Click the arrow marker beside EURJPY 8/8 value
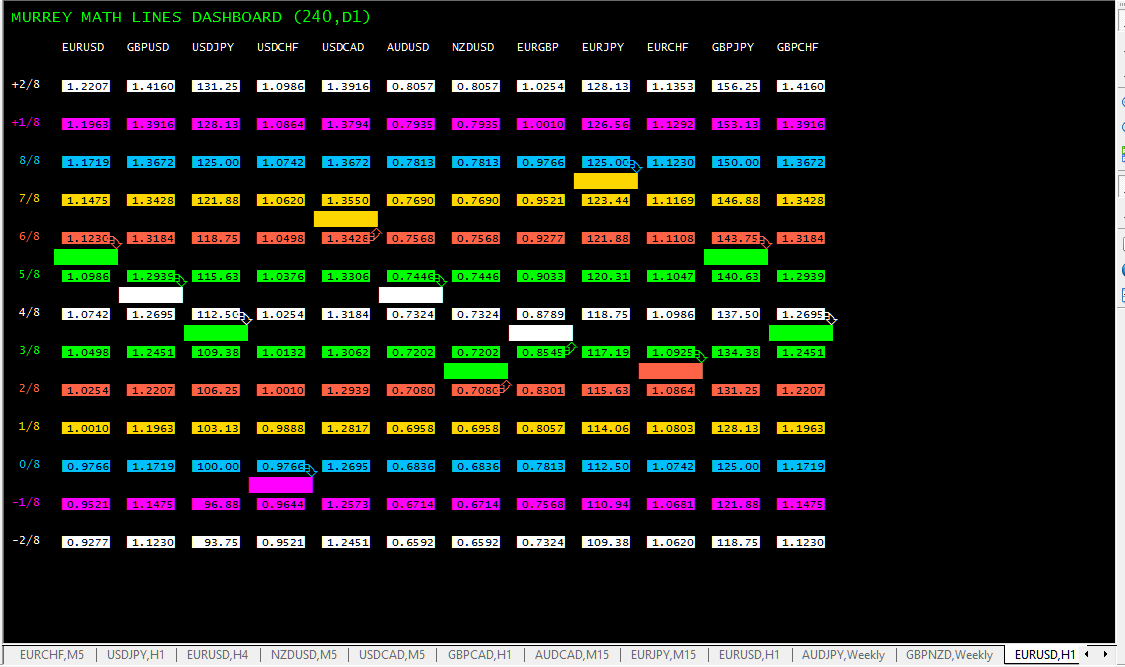Screen dimensions: 1125x667 635,167
